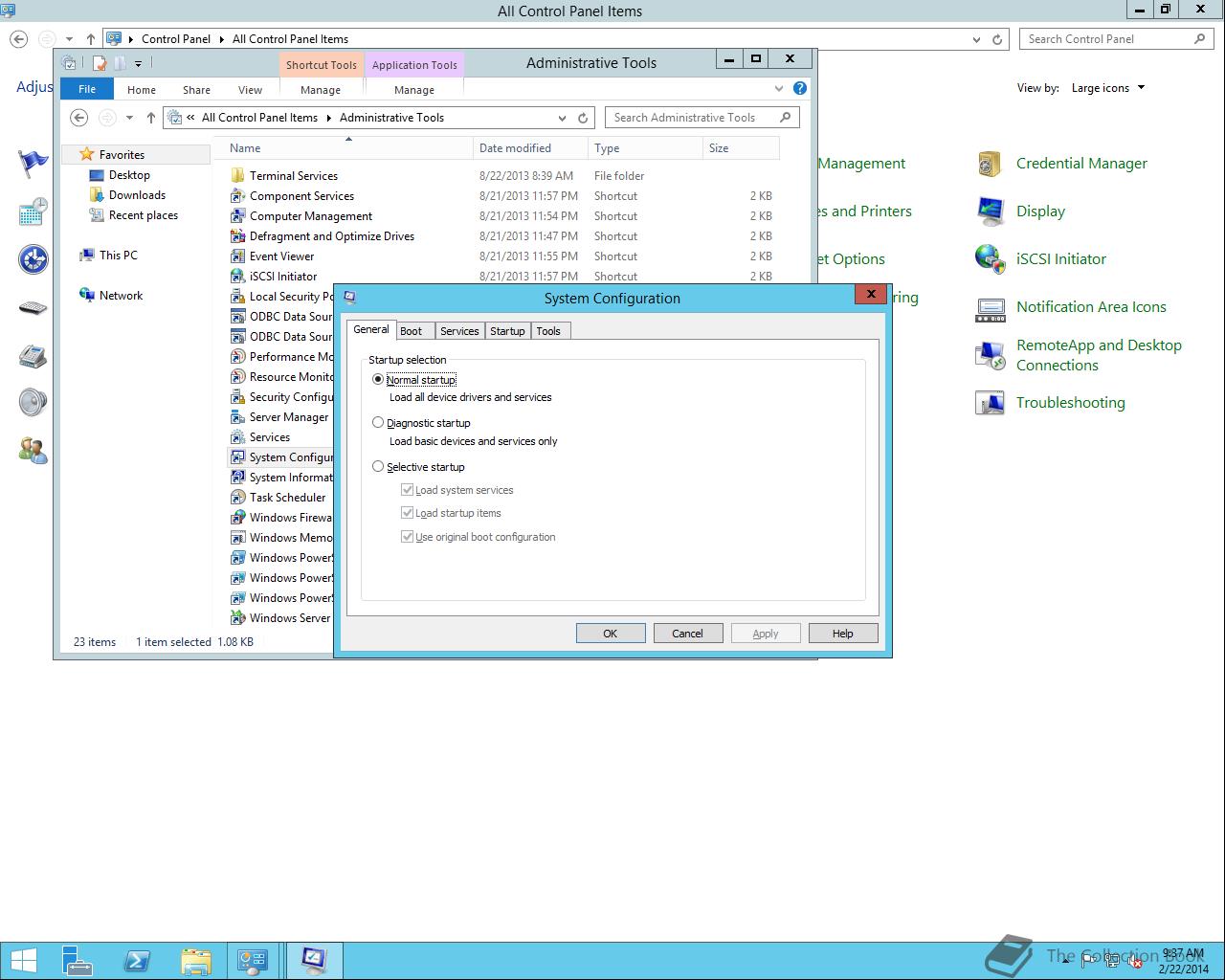Open Administrative Tools address bar history dropdown
Viewport: 1225px width, 980px height.
(562, 118)
